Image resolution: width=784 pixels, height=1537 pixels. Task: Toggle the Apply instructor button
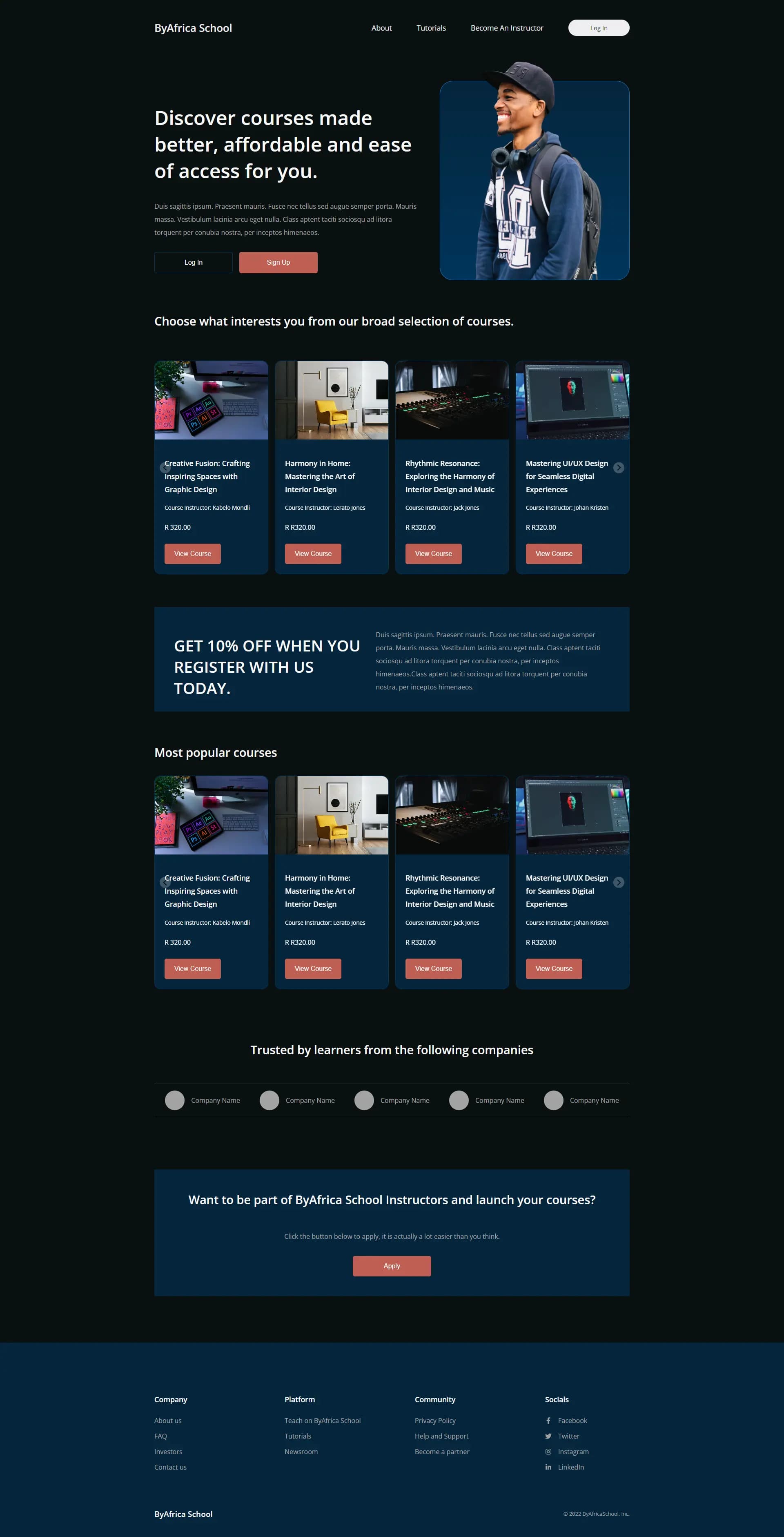coord(392,1265)
